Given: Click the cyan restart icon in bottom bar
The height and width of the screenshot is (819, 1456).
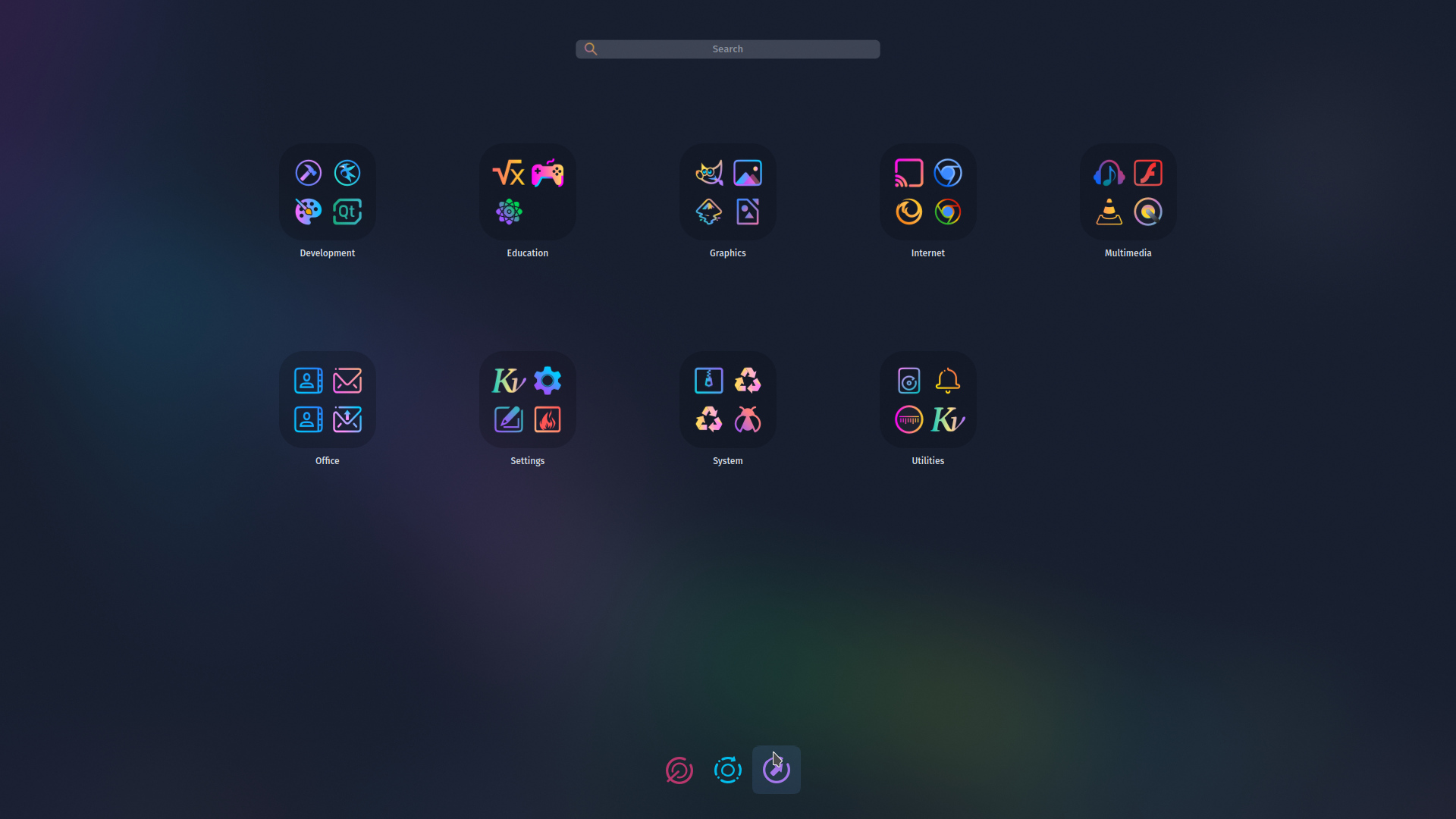Looking at the screenshot, I should pos(728,770).
